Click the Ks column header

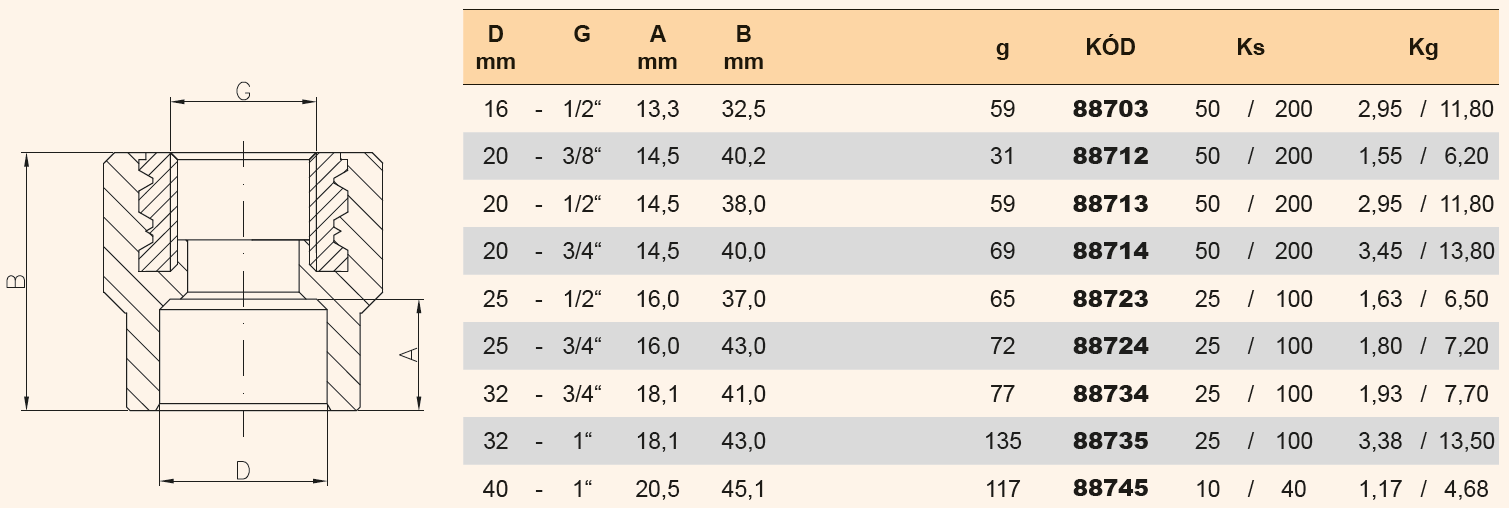tap(1250, 47)
